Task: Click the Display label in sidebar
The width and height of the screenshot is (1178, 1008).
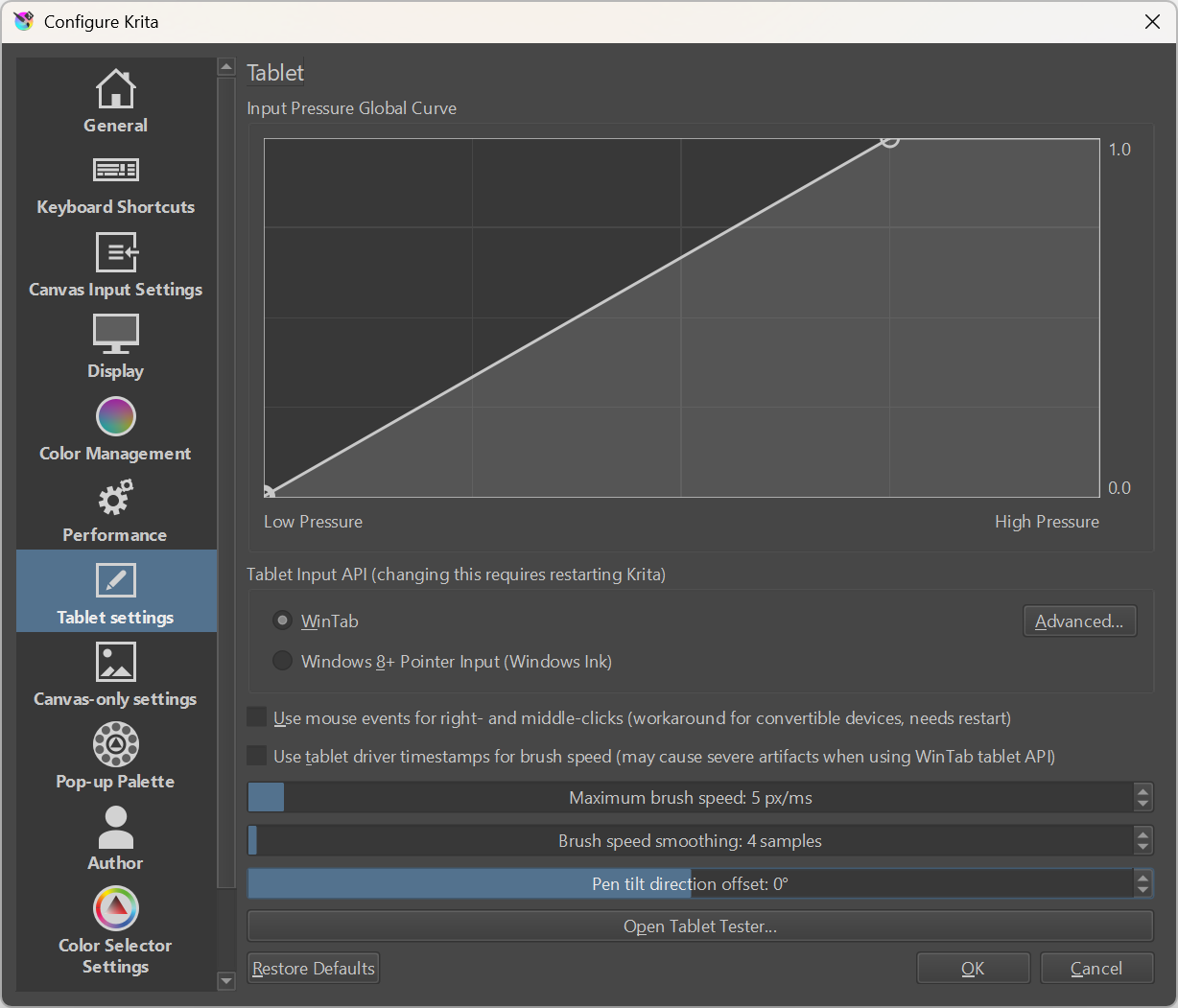Action: tap(116, 371)
